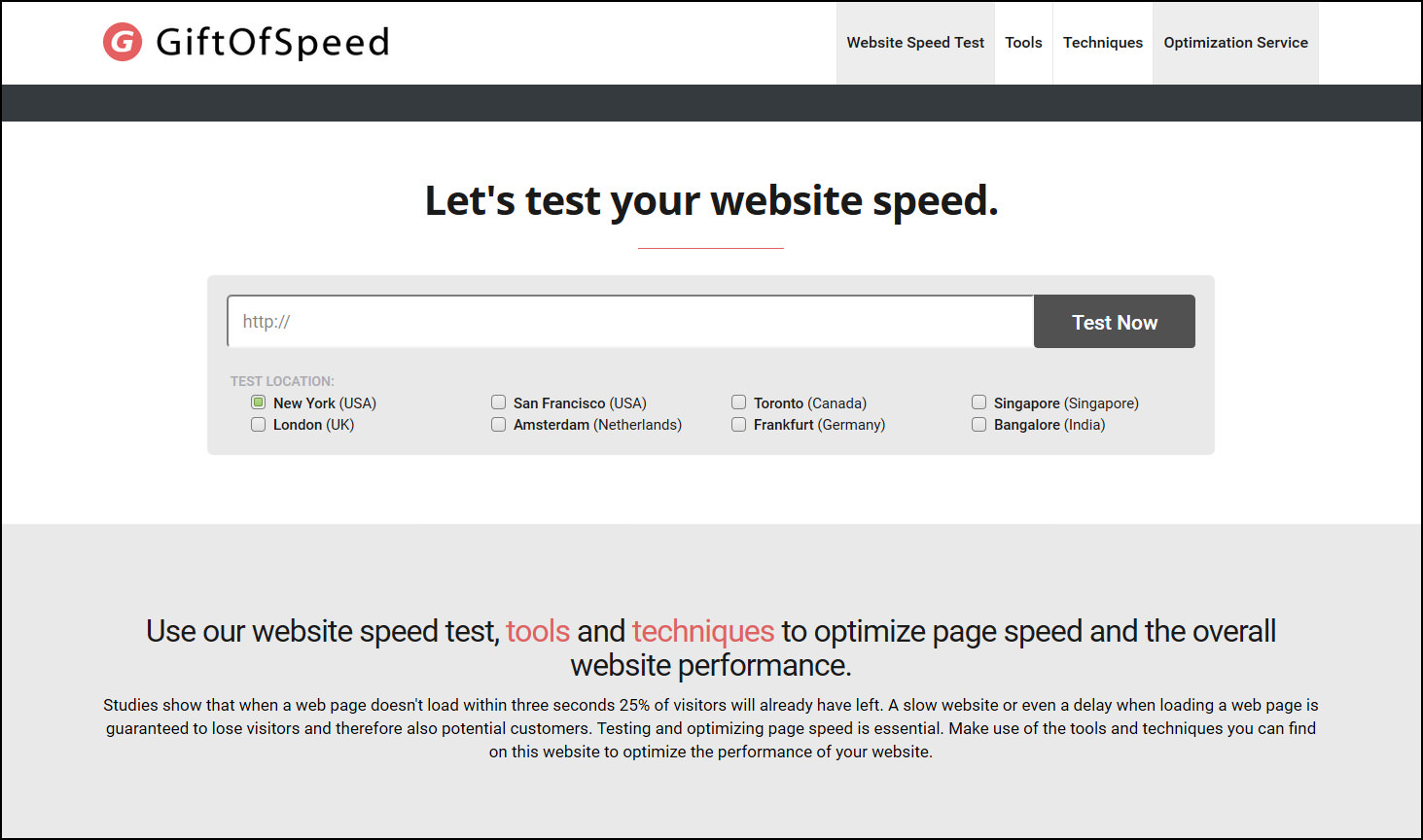This screenshot has width=1423, height=840.
Task: Open the Tools menu item
Action: pyautogui.click(x=1023, y=43)
